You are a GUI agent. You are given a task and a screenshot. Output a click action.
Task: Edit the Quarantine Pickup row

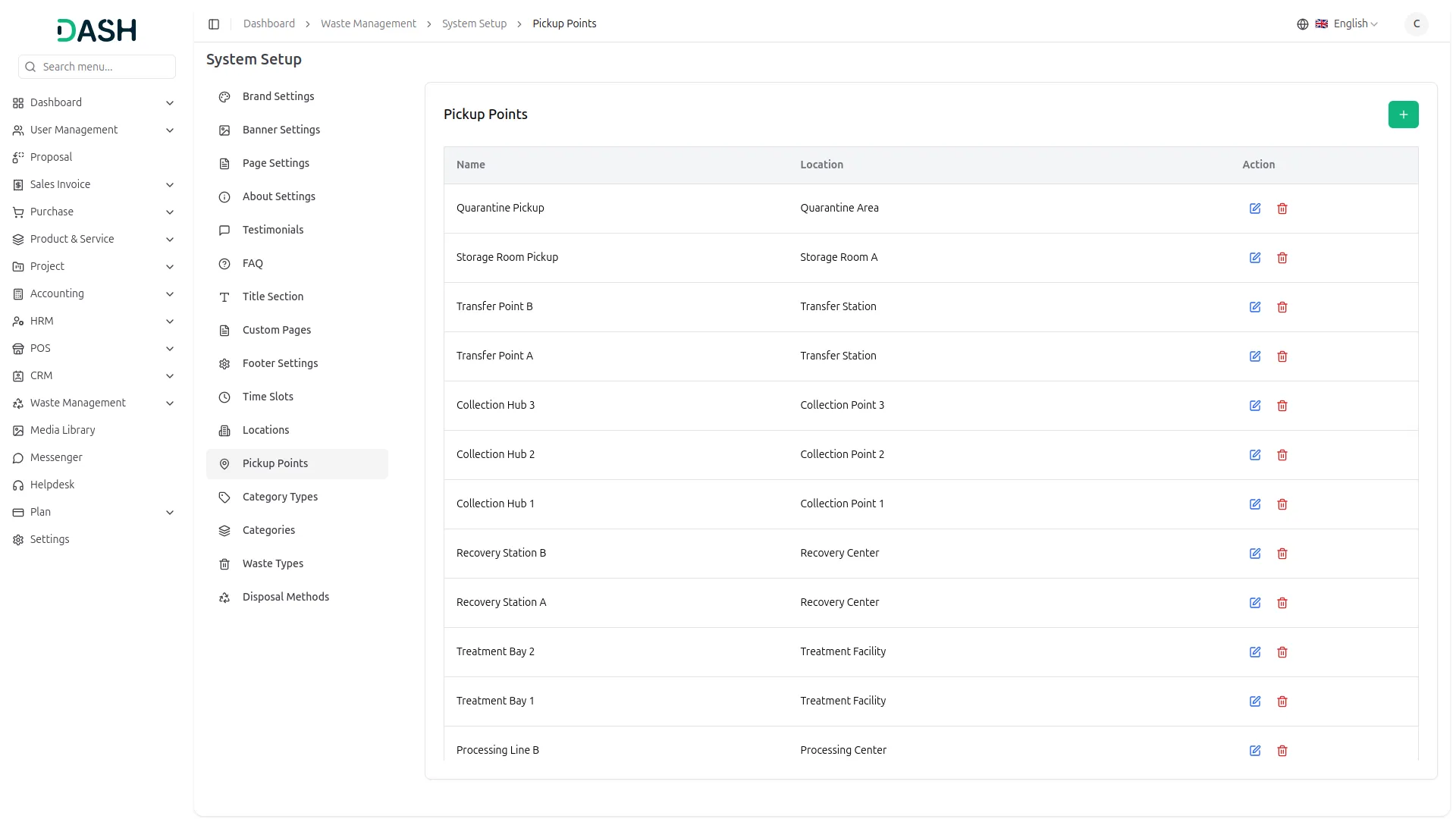(1255, 209)
